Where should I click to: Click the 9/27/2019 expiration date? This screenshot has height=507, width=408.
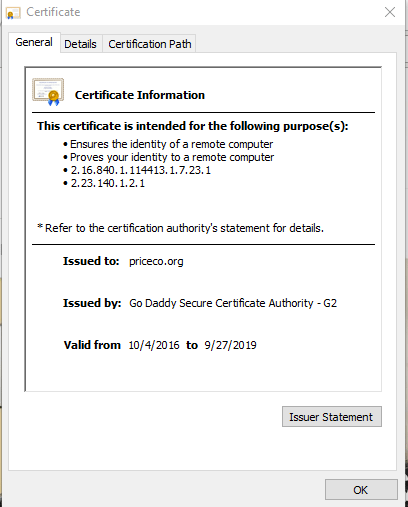click(x=230, y=345)
